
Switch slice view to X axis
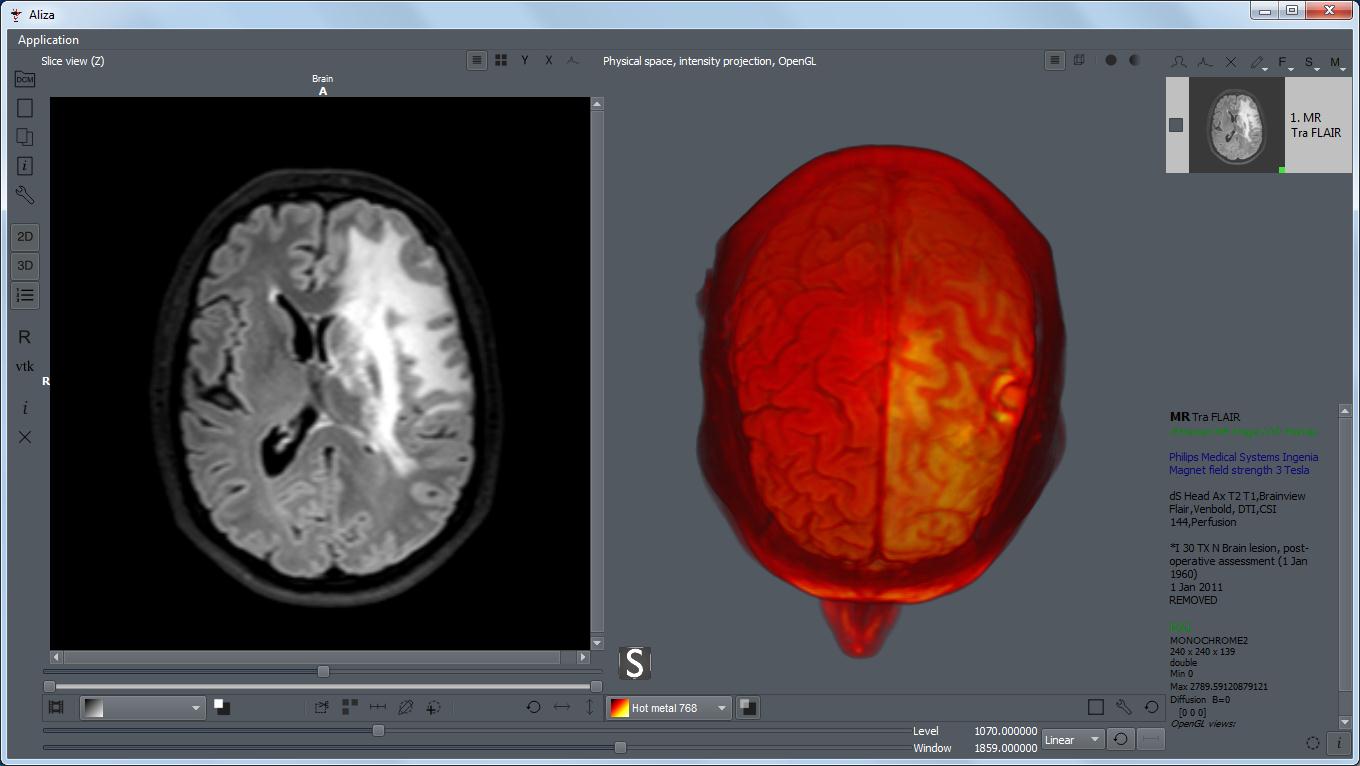click(549, 61)
